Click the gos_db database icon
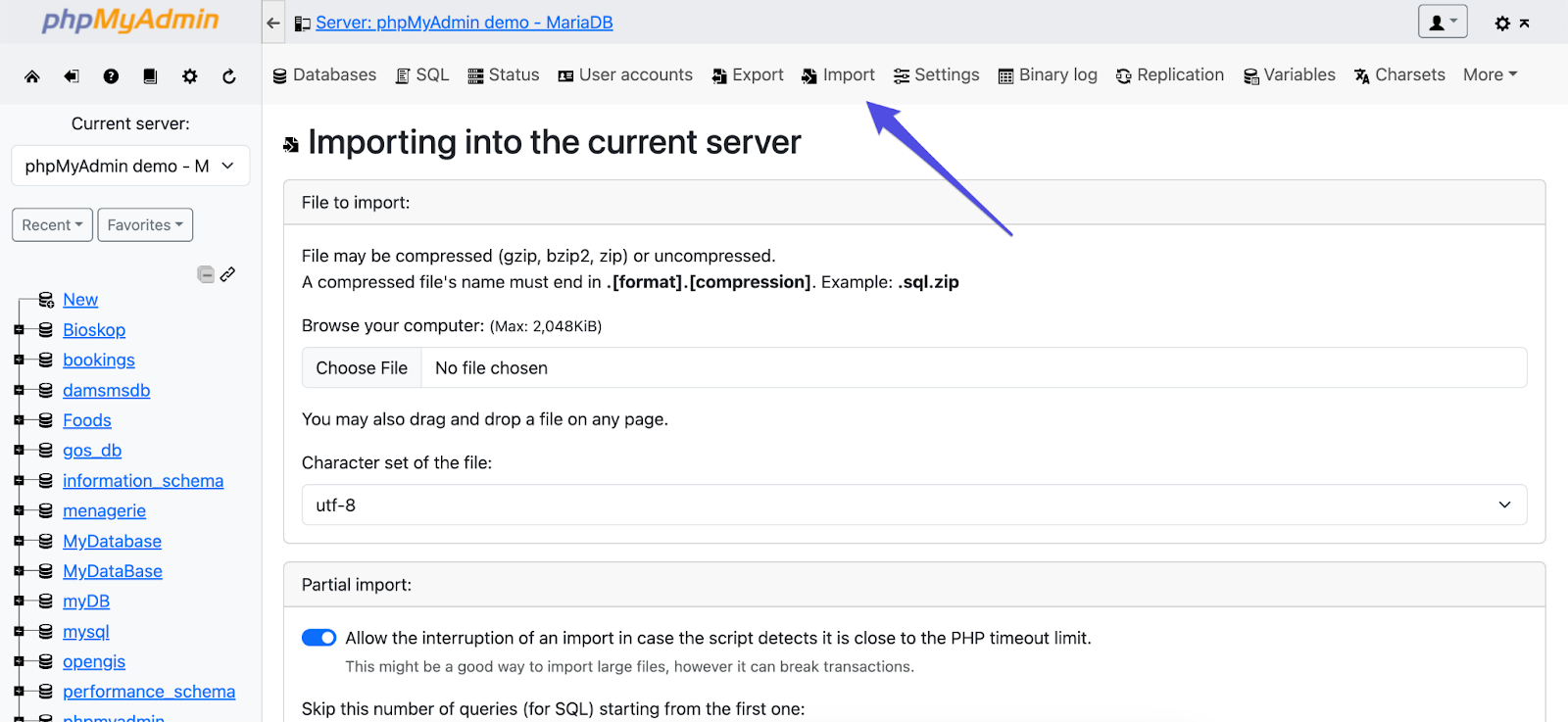1568x722 pixels. point(45,451)
